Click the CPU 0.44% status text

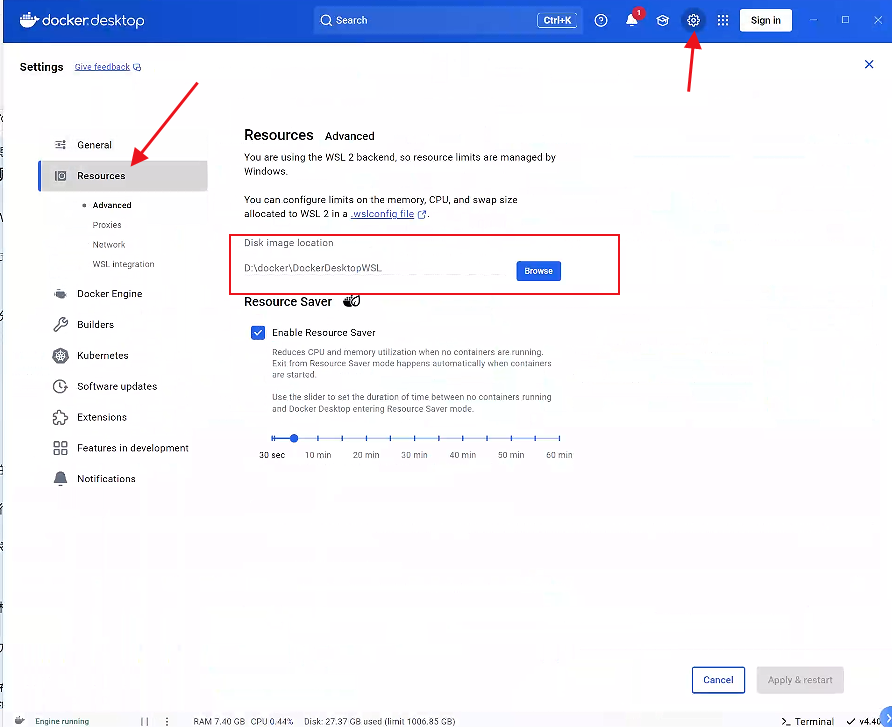click(x=272, y=721)
